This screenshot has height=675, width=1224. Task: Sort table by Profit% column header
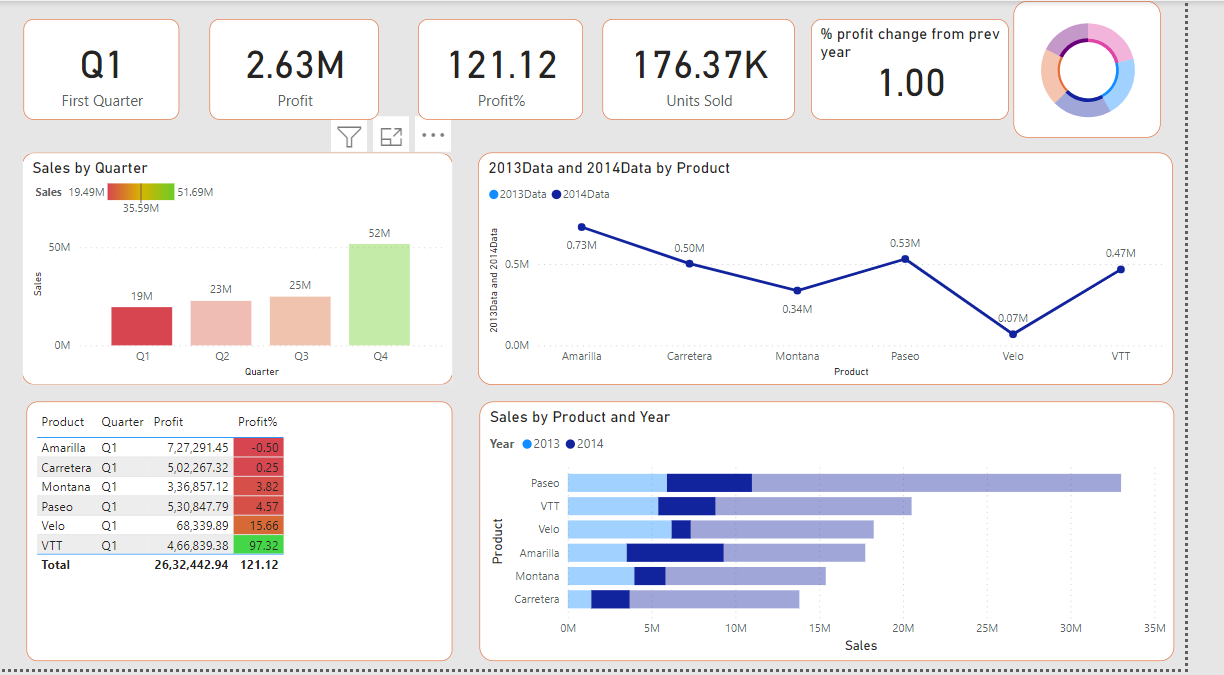pos(257,422)
